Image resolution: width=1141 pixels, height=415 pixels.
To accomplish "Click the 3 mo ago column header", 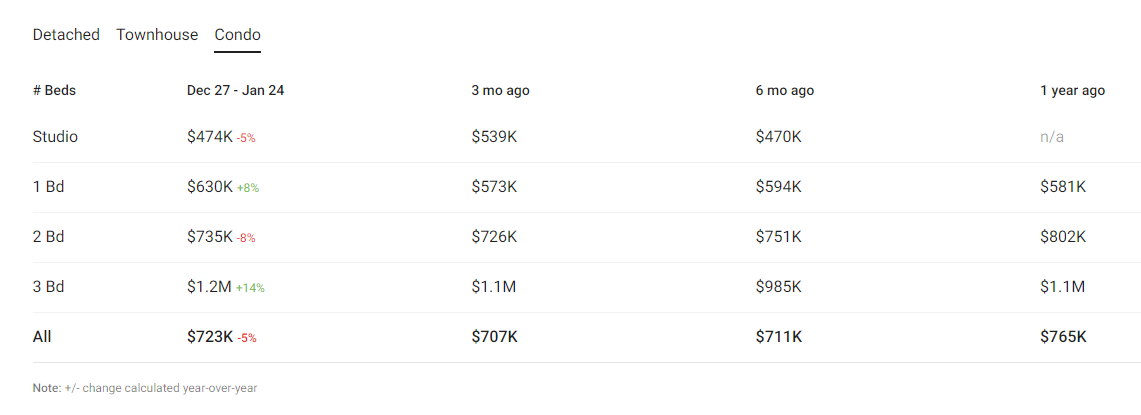I will [x=500, y=91].
